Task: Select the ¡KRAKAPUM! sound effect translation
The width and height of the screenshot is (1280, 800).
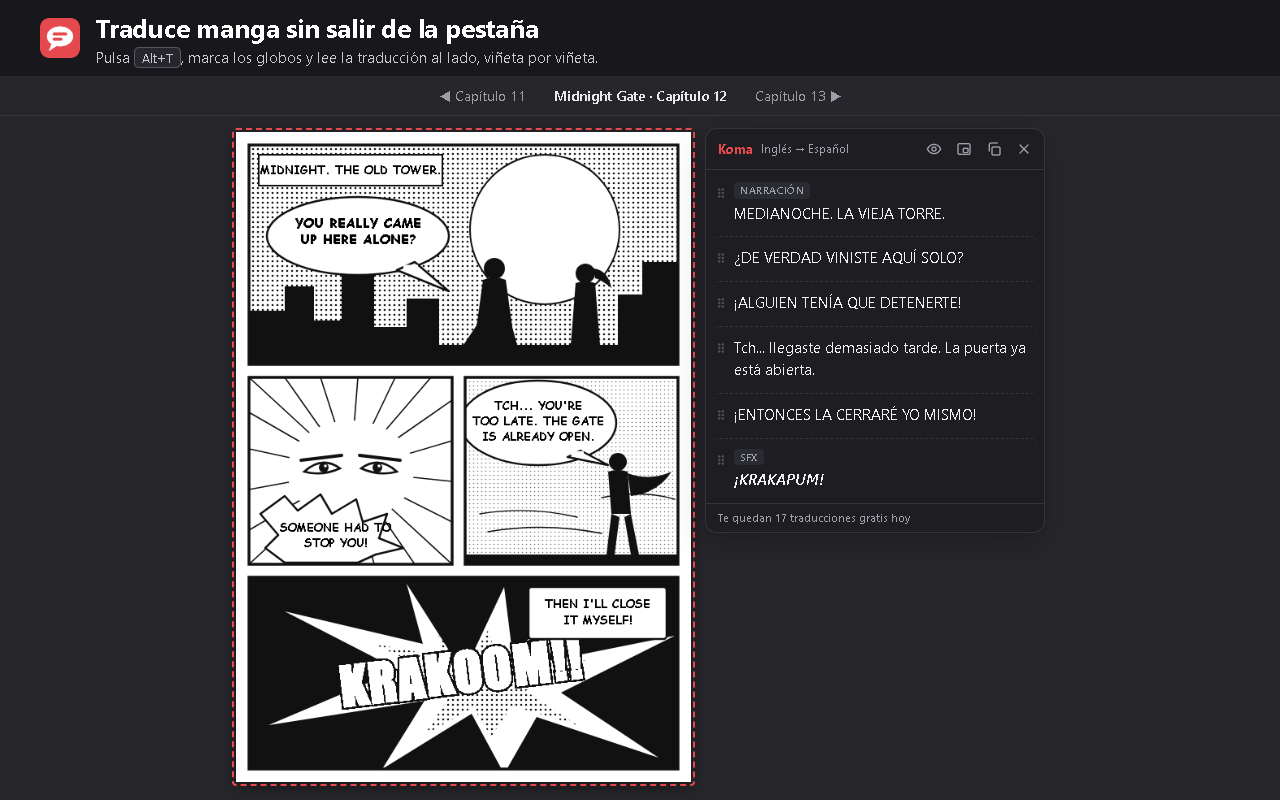Action: 779,480
